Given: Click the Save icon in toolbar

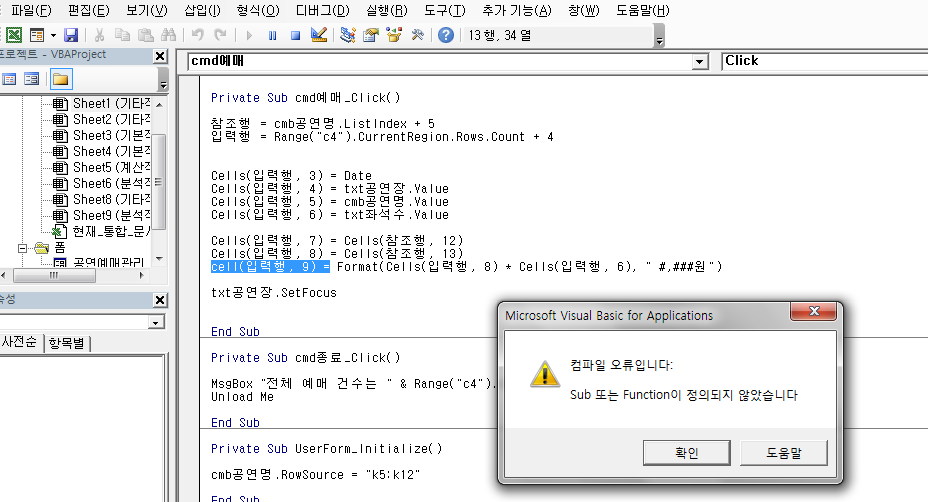Looking at the screenshot, I should pos(71,35).
